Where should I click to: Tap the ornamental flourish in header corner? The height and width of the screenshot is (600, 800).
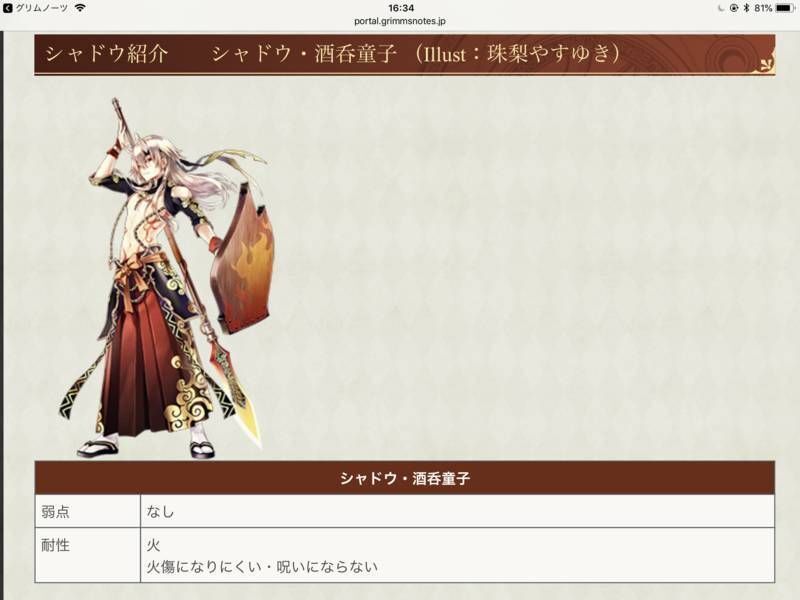coord(765,65)
